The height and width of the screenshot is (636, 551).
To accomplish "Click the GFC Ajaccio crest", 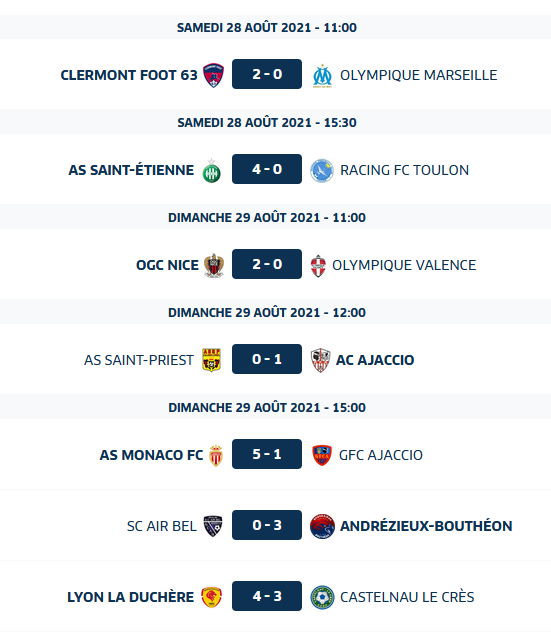I will 322,455.
